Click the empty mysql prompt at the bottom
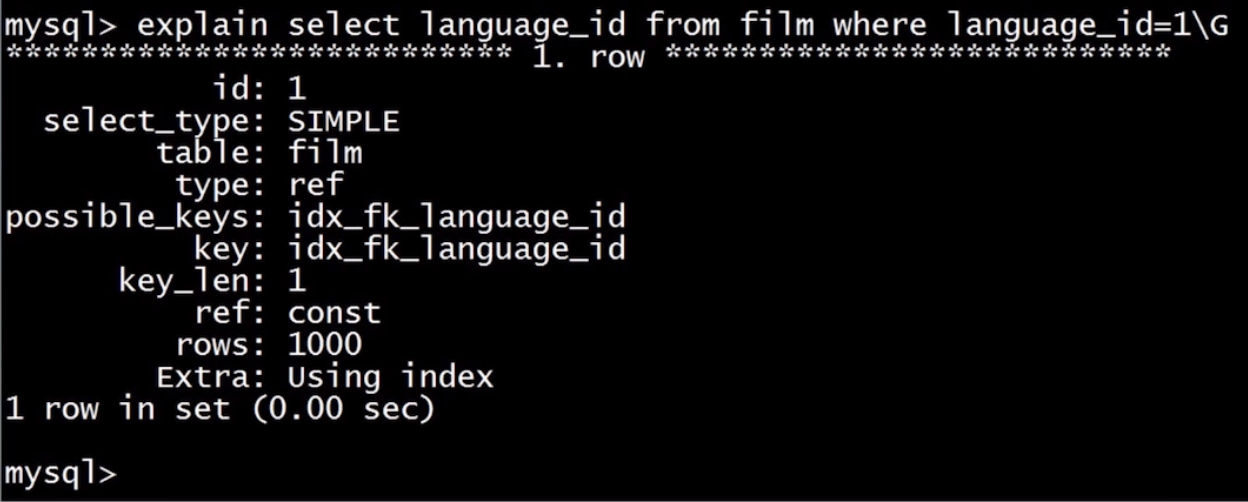Viewport: 1248px width, 502px height. (x=62, y=472)
